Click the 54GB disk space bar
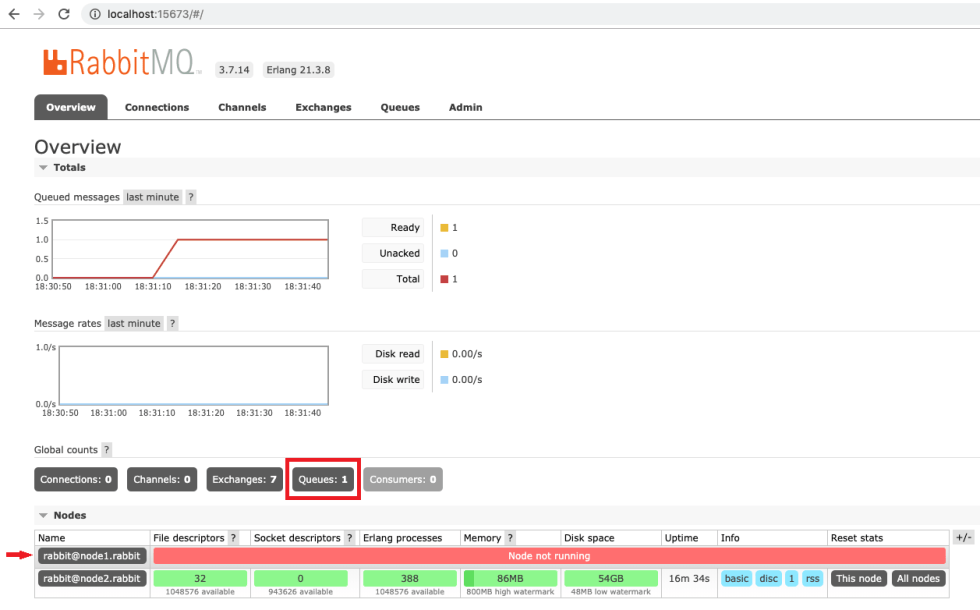980x610 pixels. [611, 578]
